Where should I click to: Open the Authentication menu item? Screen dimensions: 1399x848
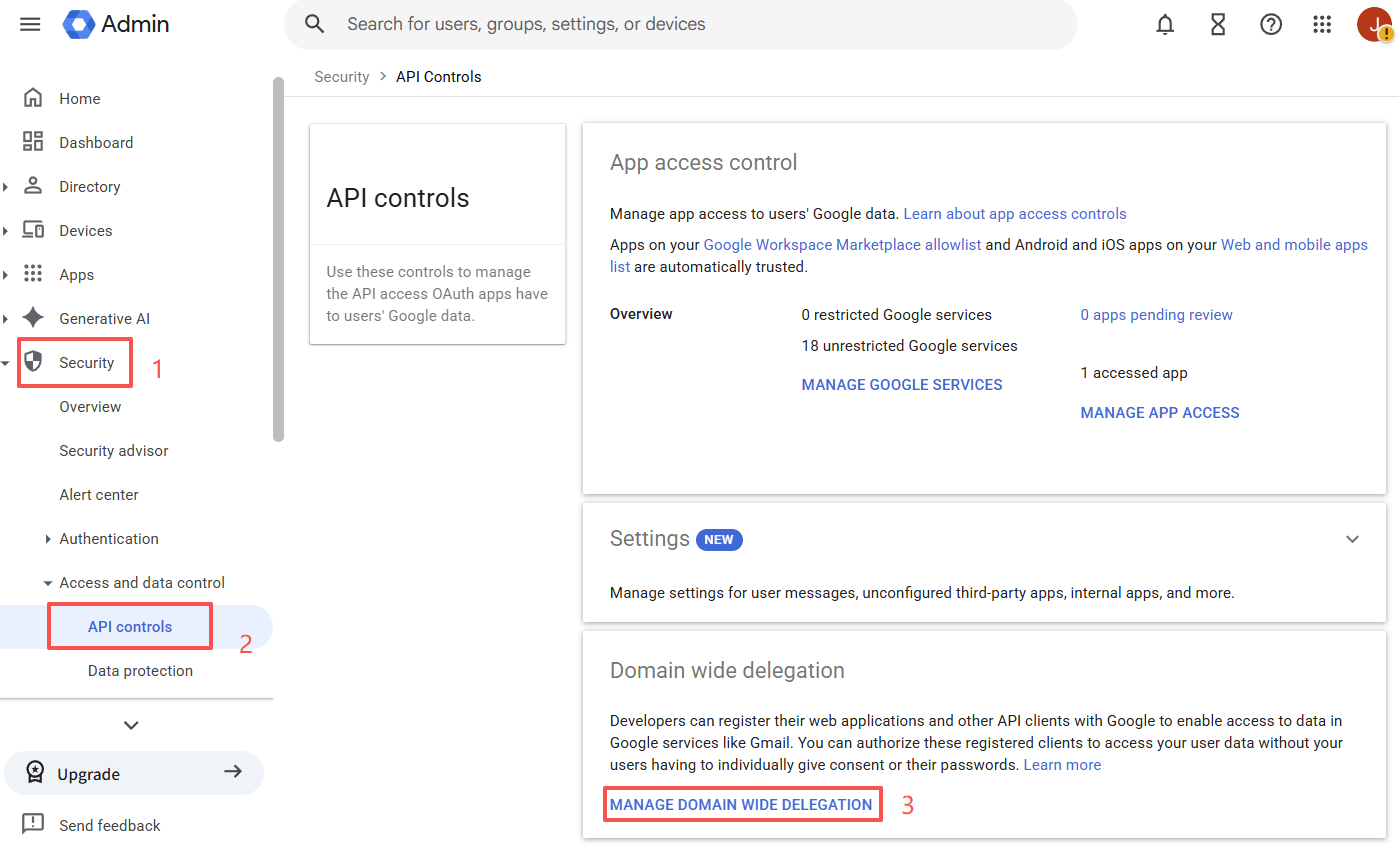109,538
